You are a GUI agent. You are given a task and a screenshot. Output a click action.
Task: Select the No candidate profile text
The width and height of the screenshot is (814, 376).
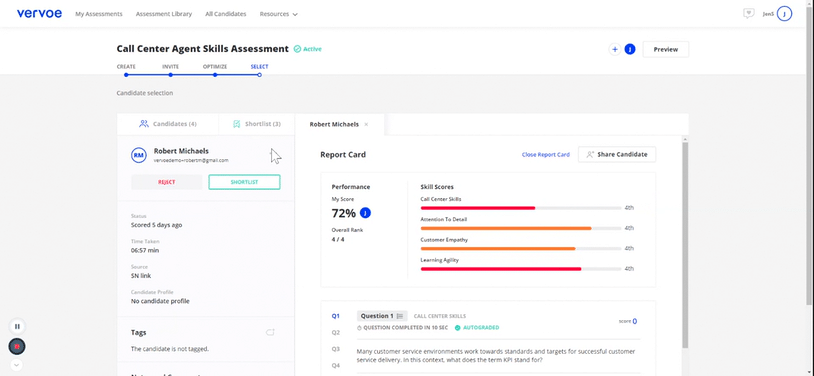click(160, 301)
